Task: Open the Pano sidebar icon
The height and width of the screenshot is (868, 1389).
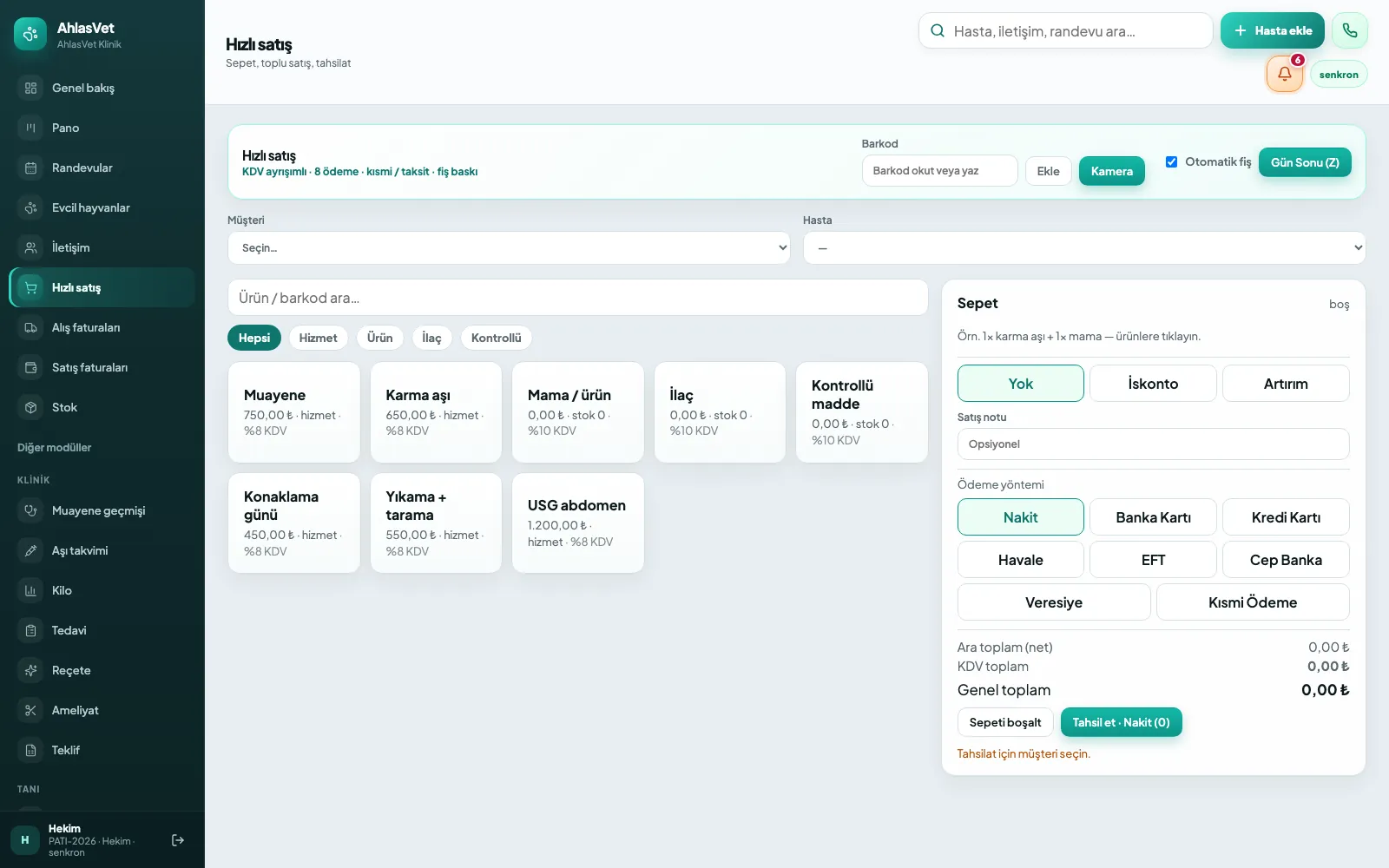Action: click(x=30, y=128)
